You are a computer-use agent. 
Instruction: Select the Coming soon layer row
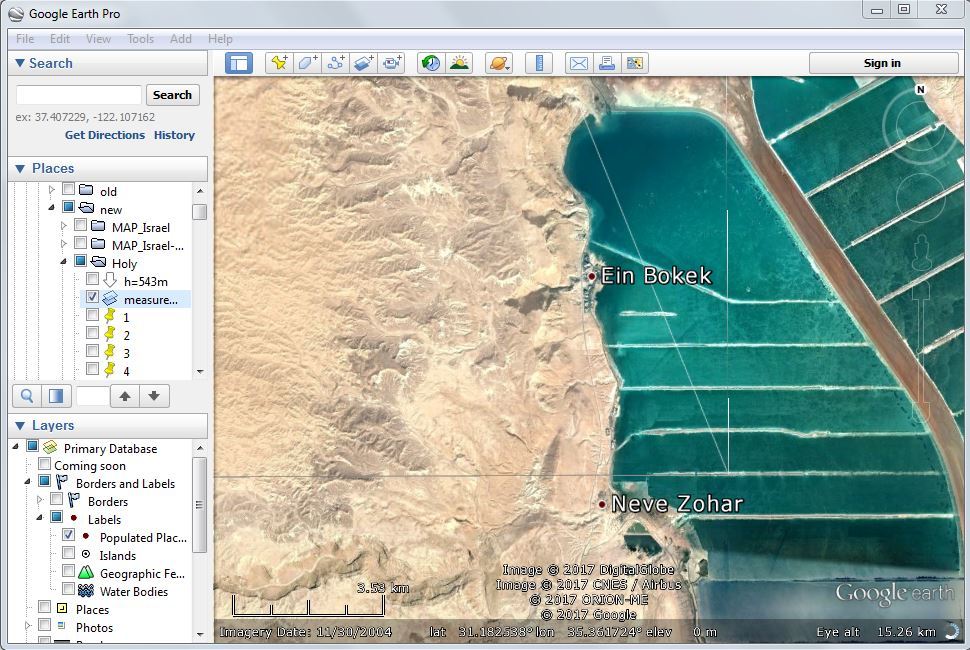point(90,466)
